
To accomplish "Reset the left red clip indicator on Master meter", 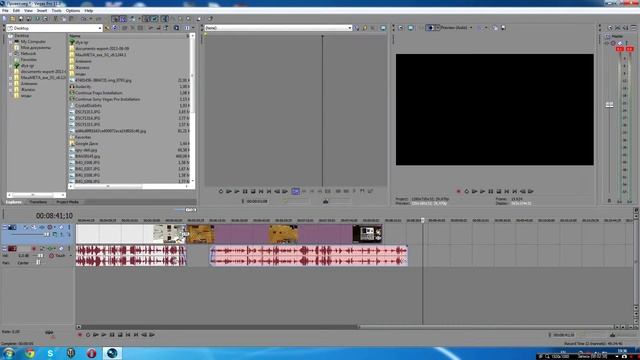I will [x=620, y=49].
